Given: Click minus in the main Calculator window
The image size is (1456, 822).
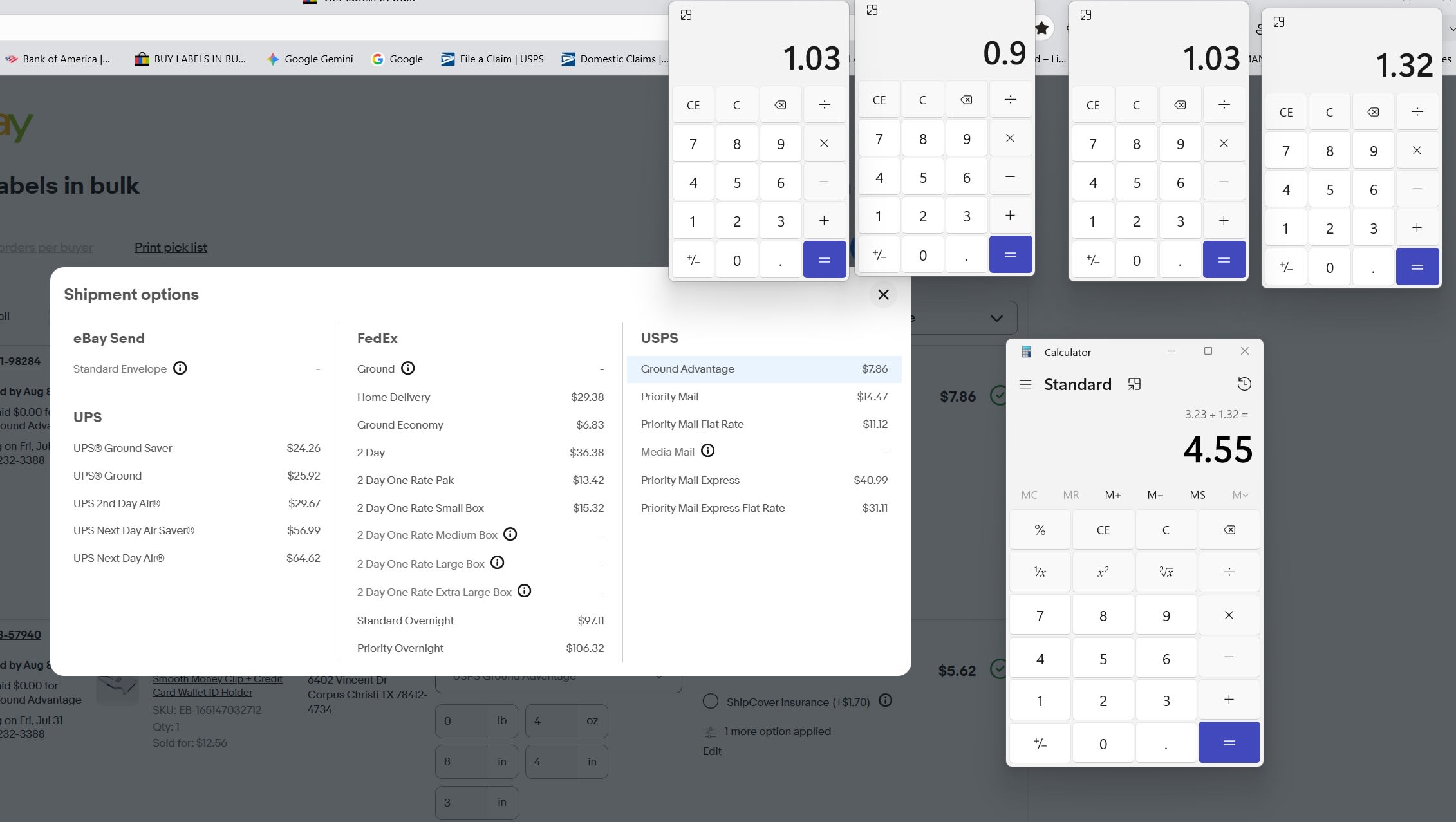Looking at the screenshot, I should 1229,657.
